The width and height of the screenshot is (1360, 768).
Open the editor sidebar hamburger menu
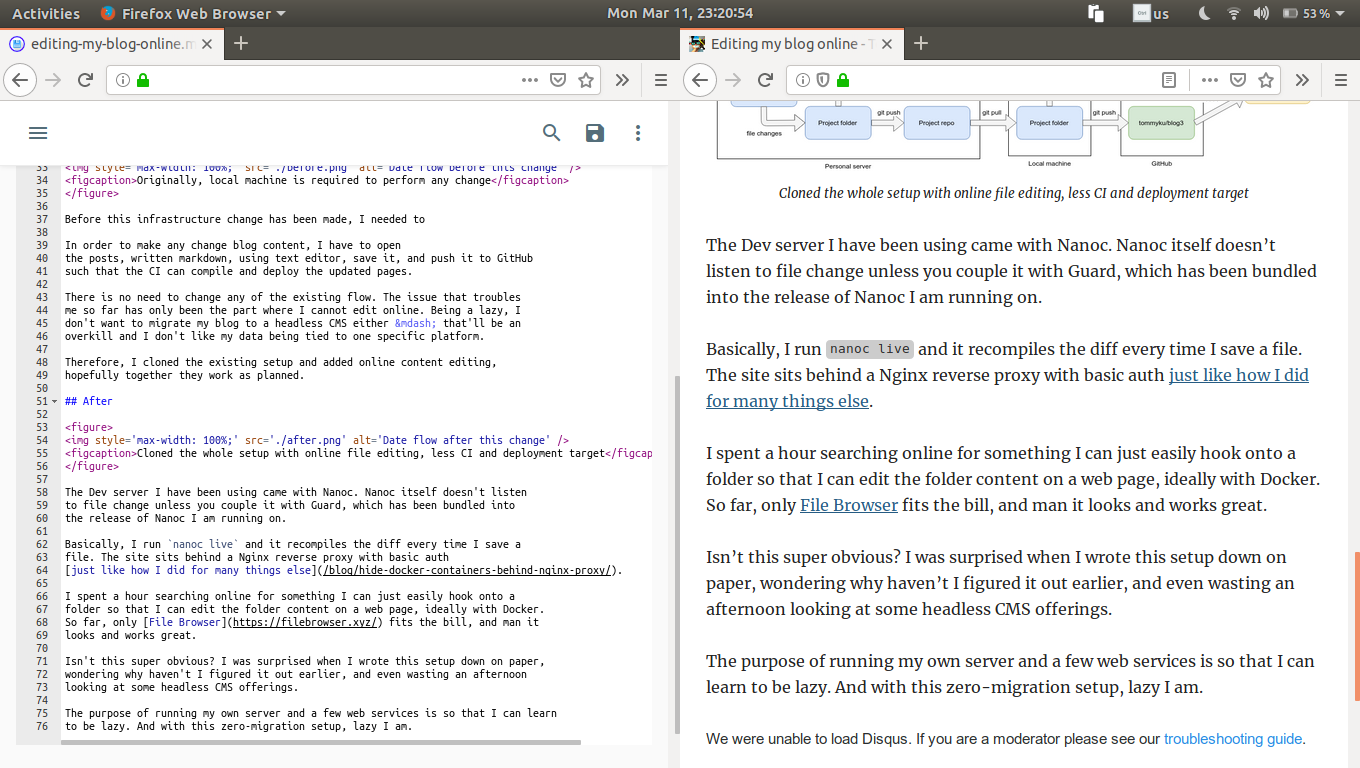38,132
